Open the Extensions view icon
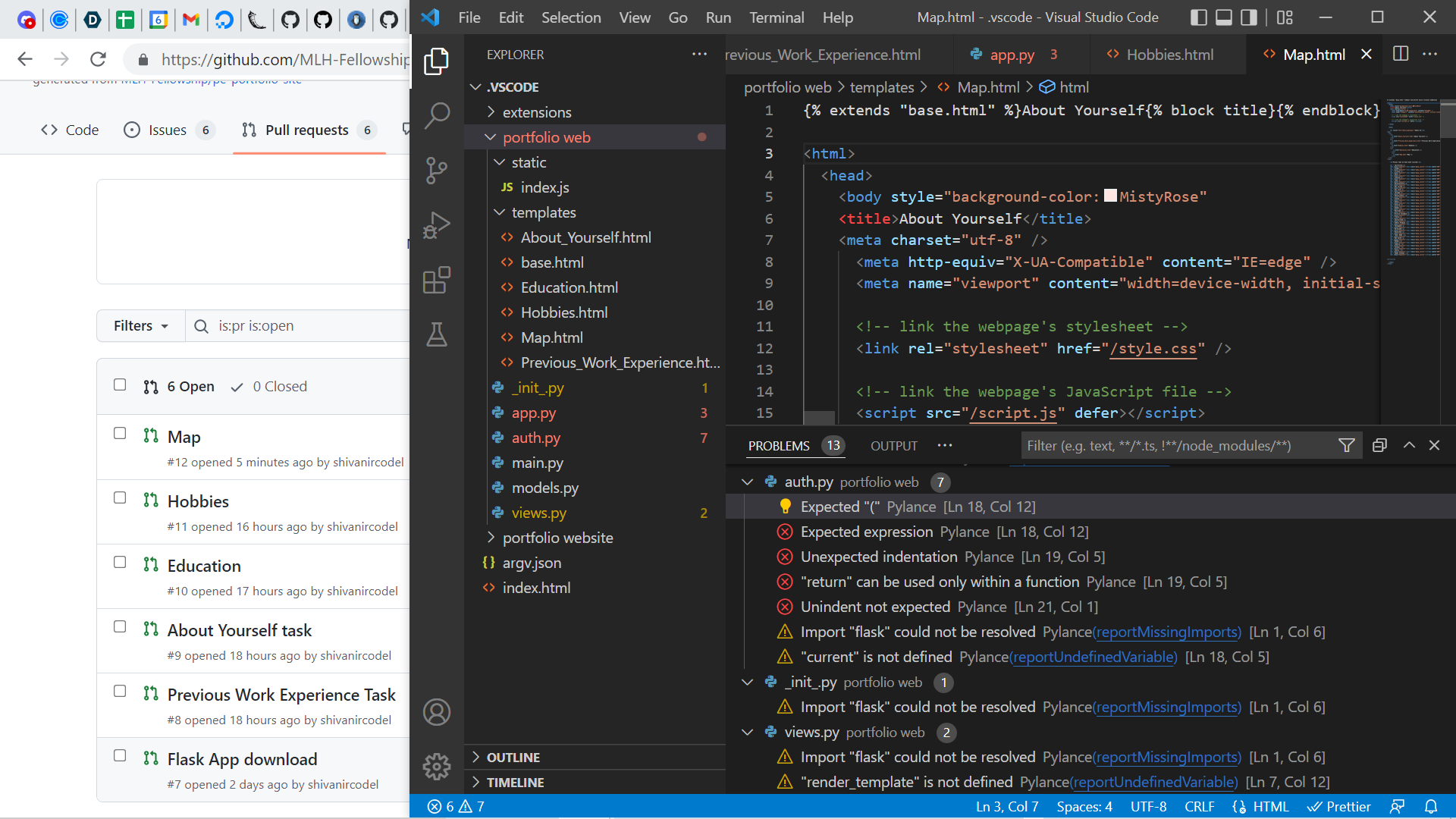The width and height of the screenshot is (1456, 819). [437, 281]
